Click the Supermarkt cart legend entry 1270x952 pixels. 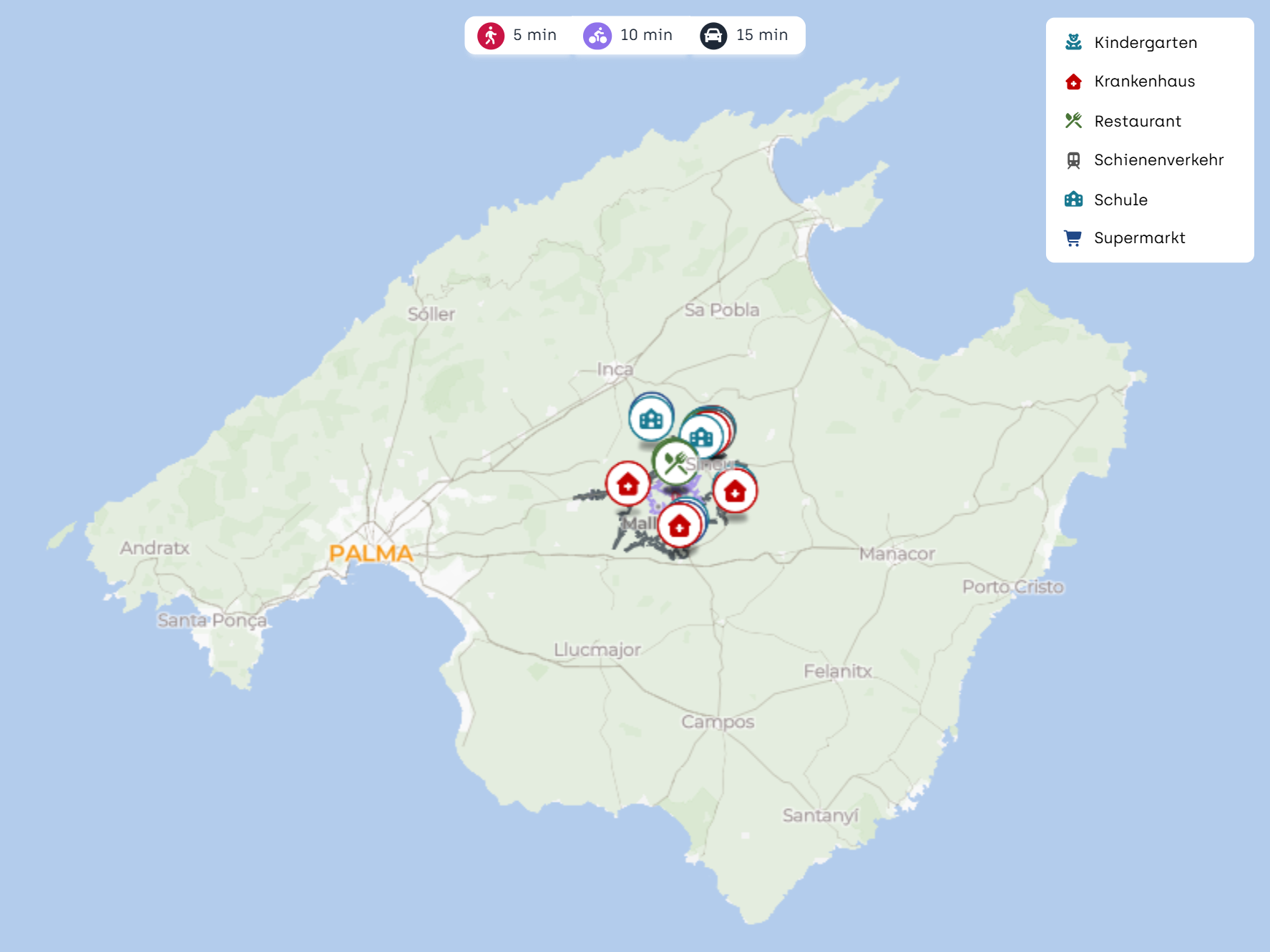point(1138,238)
